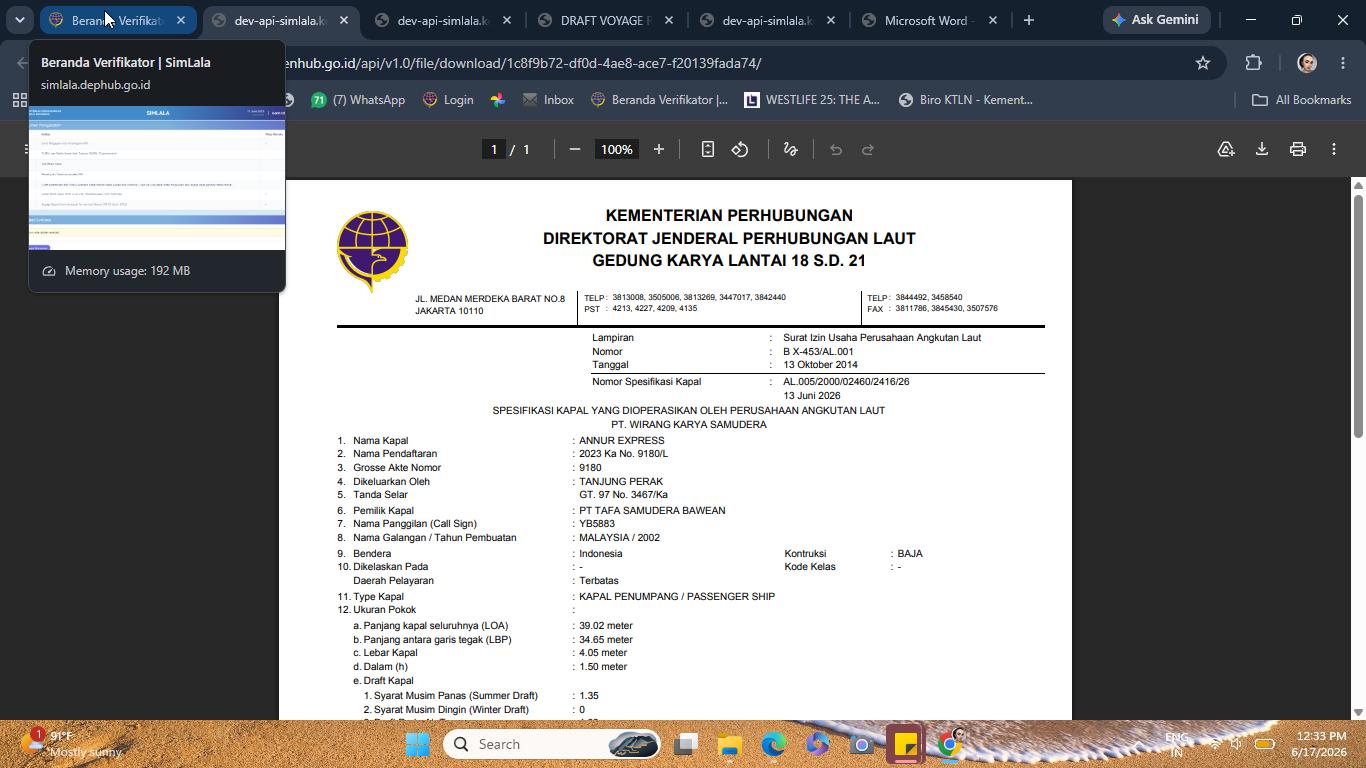Open the tab search dropdown chevron
The height and width of the screenshot is (768, 1366).
[19, 20]
